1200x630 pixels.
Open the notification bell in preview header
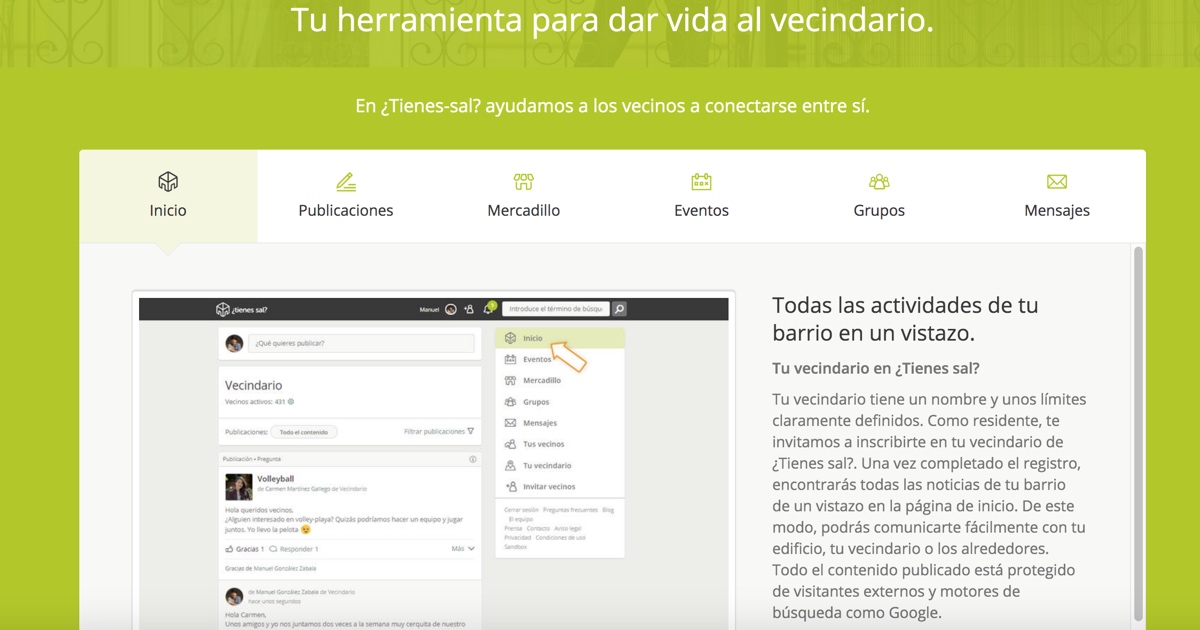[x=489, y=309]
